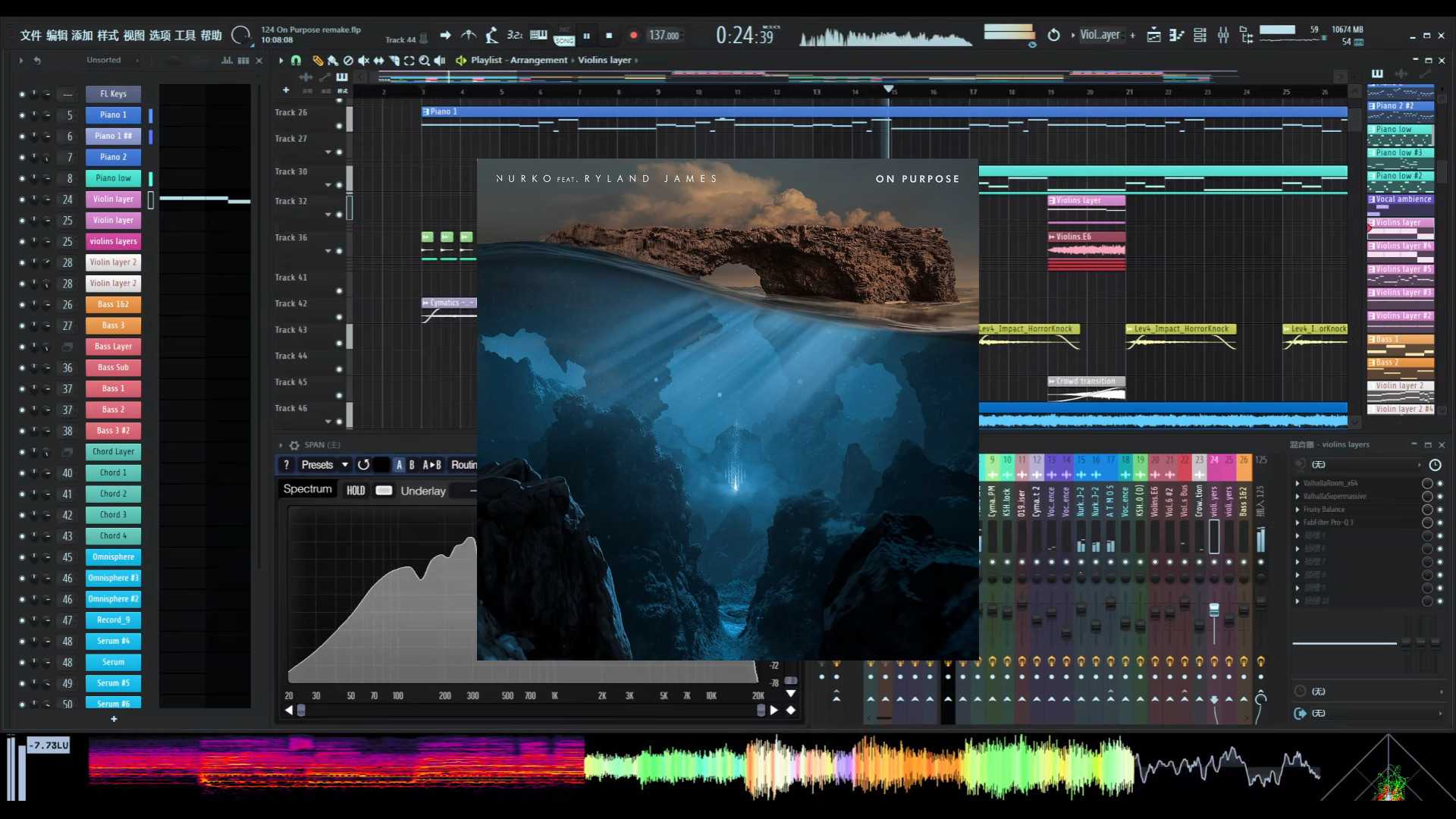This screenshot has width=1456, height=819.
Task: Click the A>B copy button in SPAN
Action: coord(431,465)
